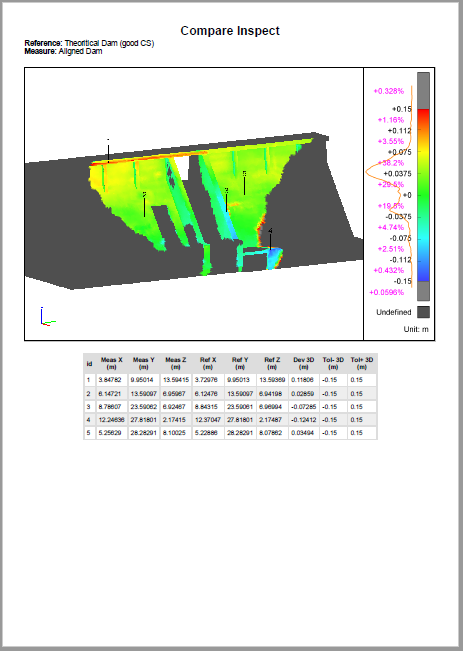Select the Meas X column header

point(111,363)
